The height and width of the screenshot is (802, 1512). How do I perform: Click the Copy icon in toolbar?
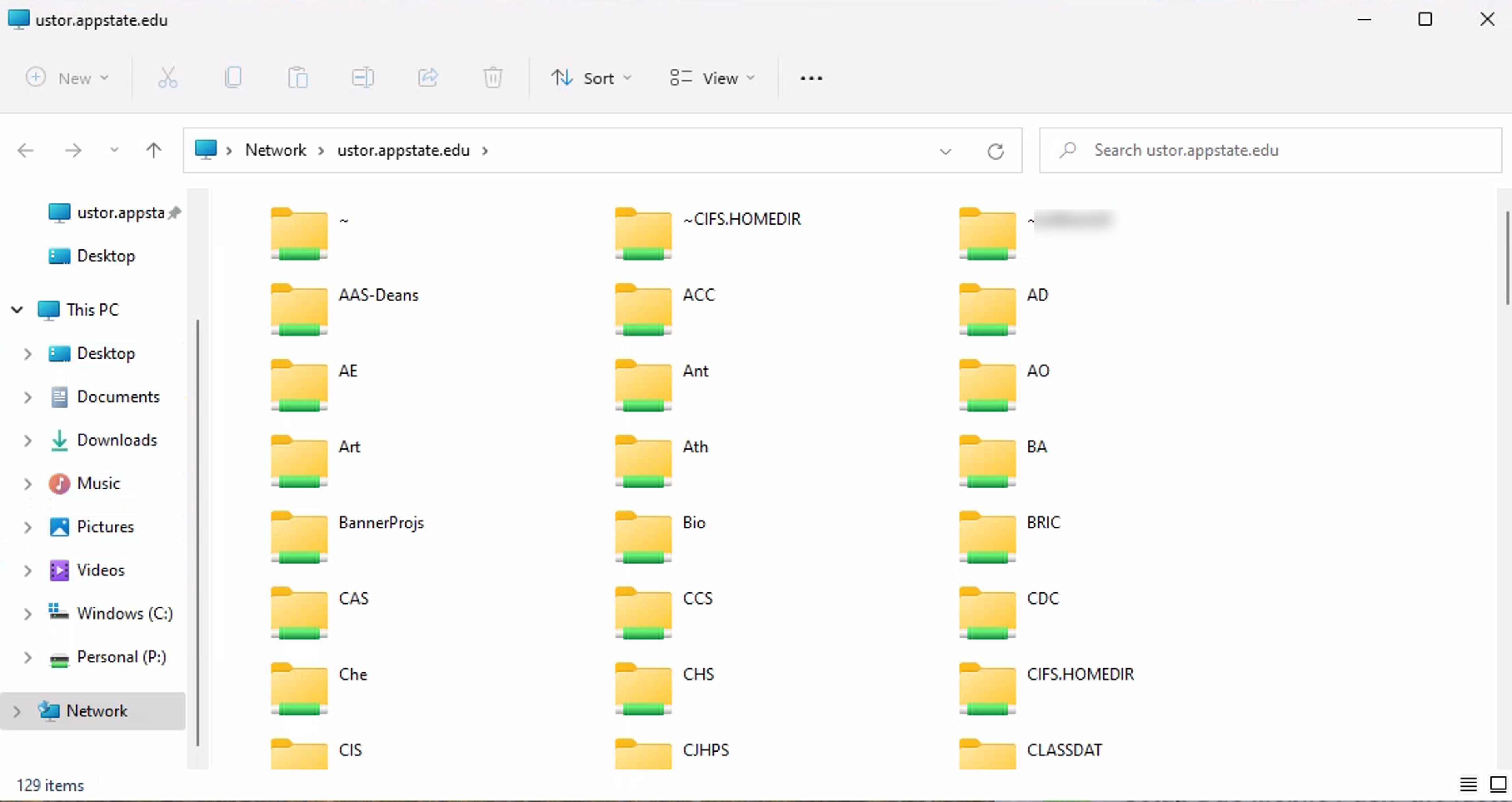pyautogui.click(x=233, y=78)
